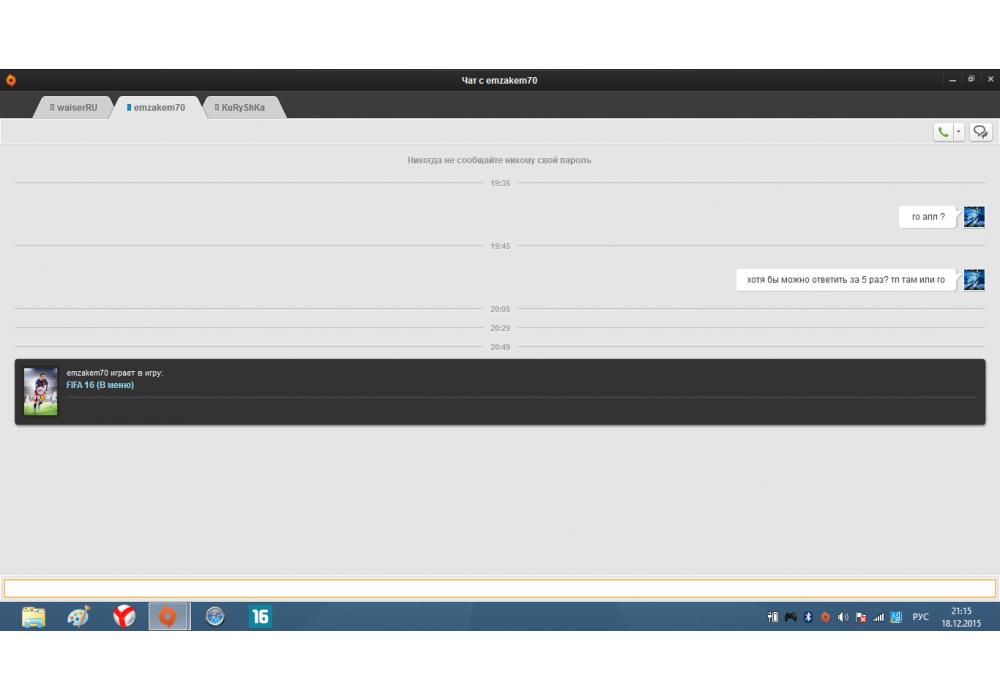Open the FIFA 16 (В меню) game link

pos(100,385)
